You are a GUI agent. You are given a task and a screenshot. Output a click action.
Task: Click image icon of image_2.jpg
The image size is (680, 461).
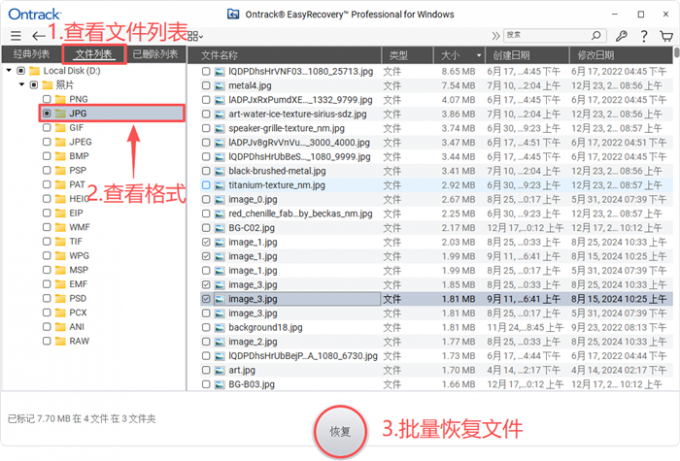220,342
